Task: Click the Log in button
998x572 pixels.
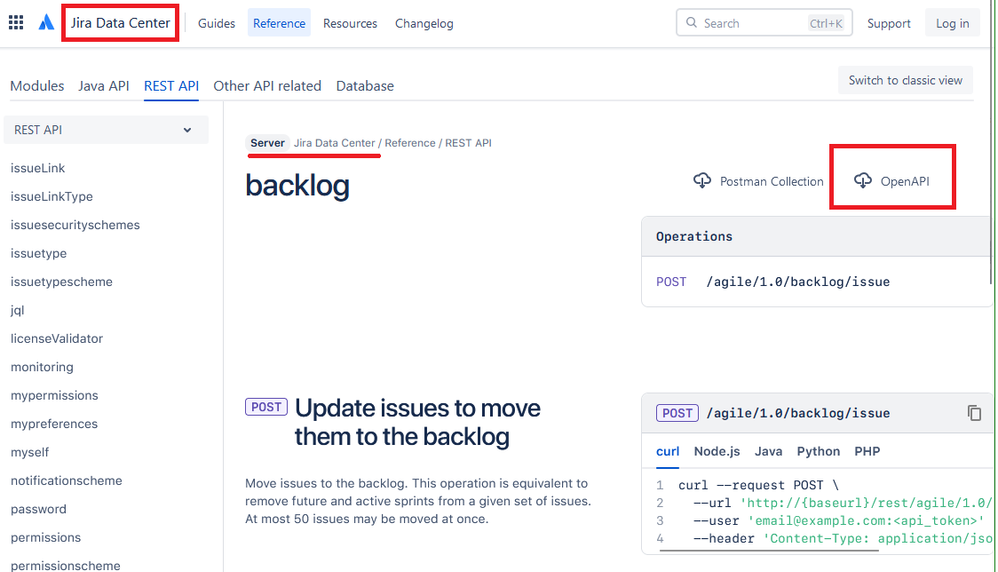Action: [952, 24]
